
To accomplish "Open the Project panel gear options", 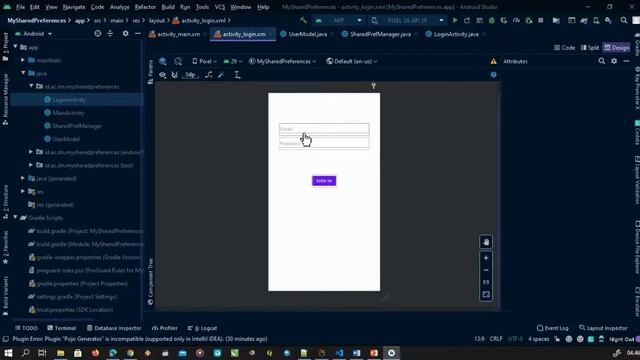I will coord(125,33).
